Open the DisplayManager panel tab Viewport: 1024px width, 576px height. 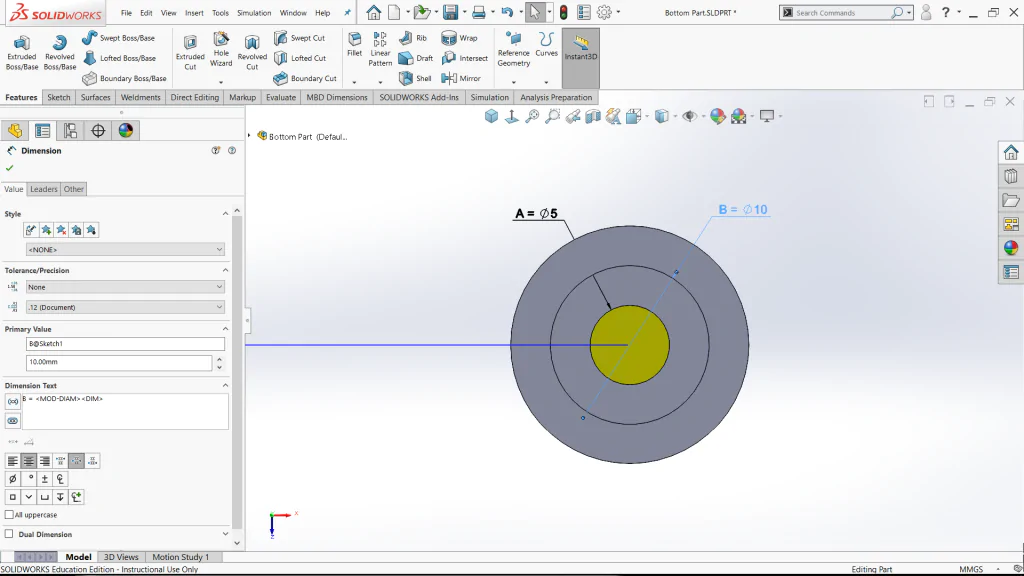pos(125,131)
